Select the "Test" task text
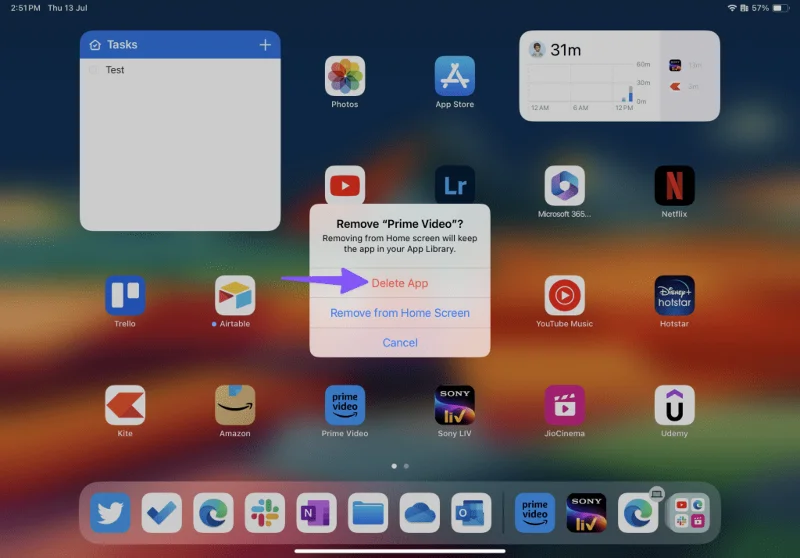 pos(115,70)
